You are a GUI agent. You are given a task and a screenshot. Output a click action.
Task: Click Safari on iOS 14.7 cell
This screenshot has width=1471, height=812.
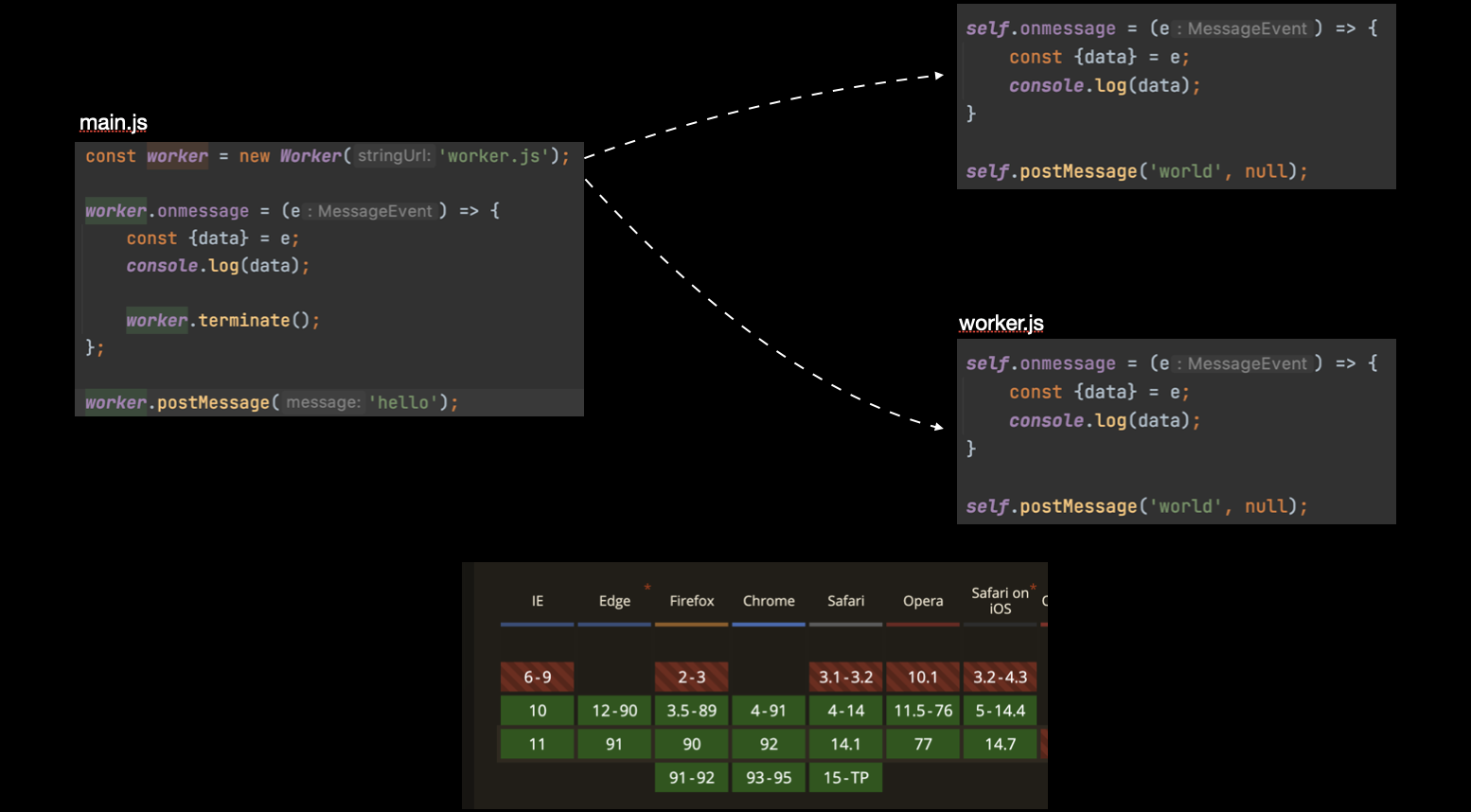(x=1000, y=744)
